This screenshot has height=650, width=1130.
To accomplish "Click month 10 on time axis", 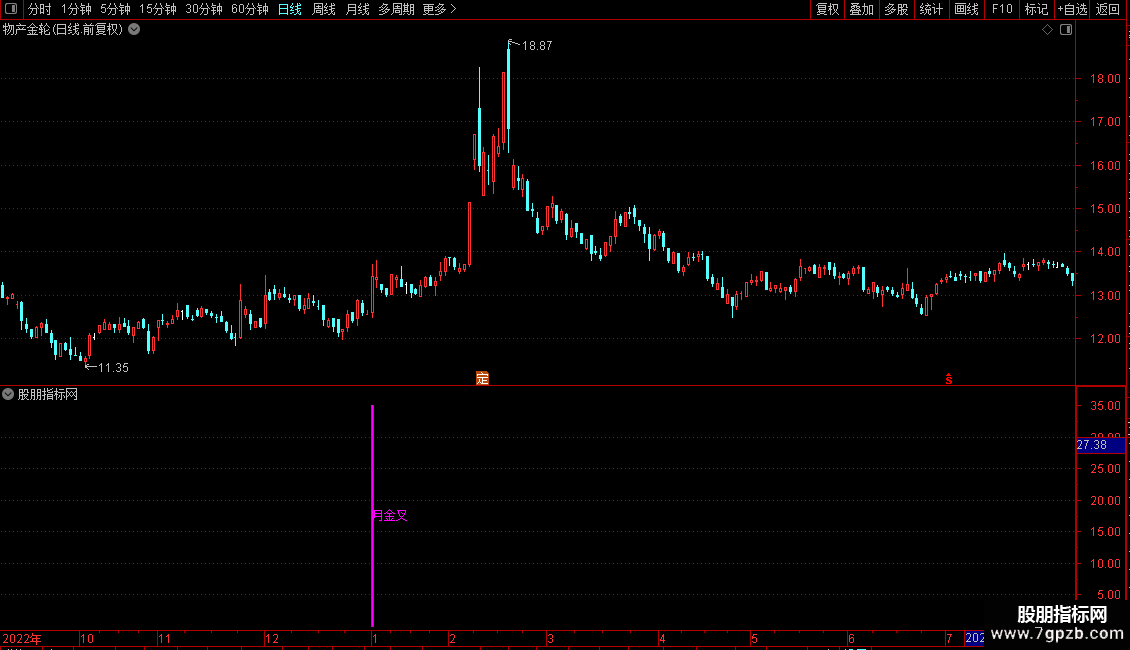I will pyautogui.click(x=86, y=638).
